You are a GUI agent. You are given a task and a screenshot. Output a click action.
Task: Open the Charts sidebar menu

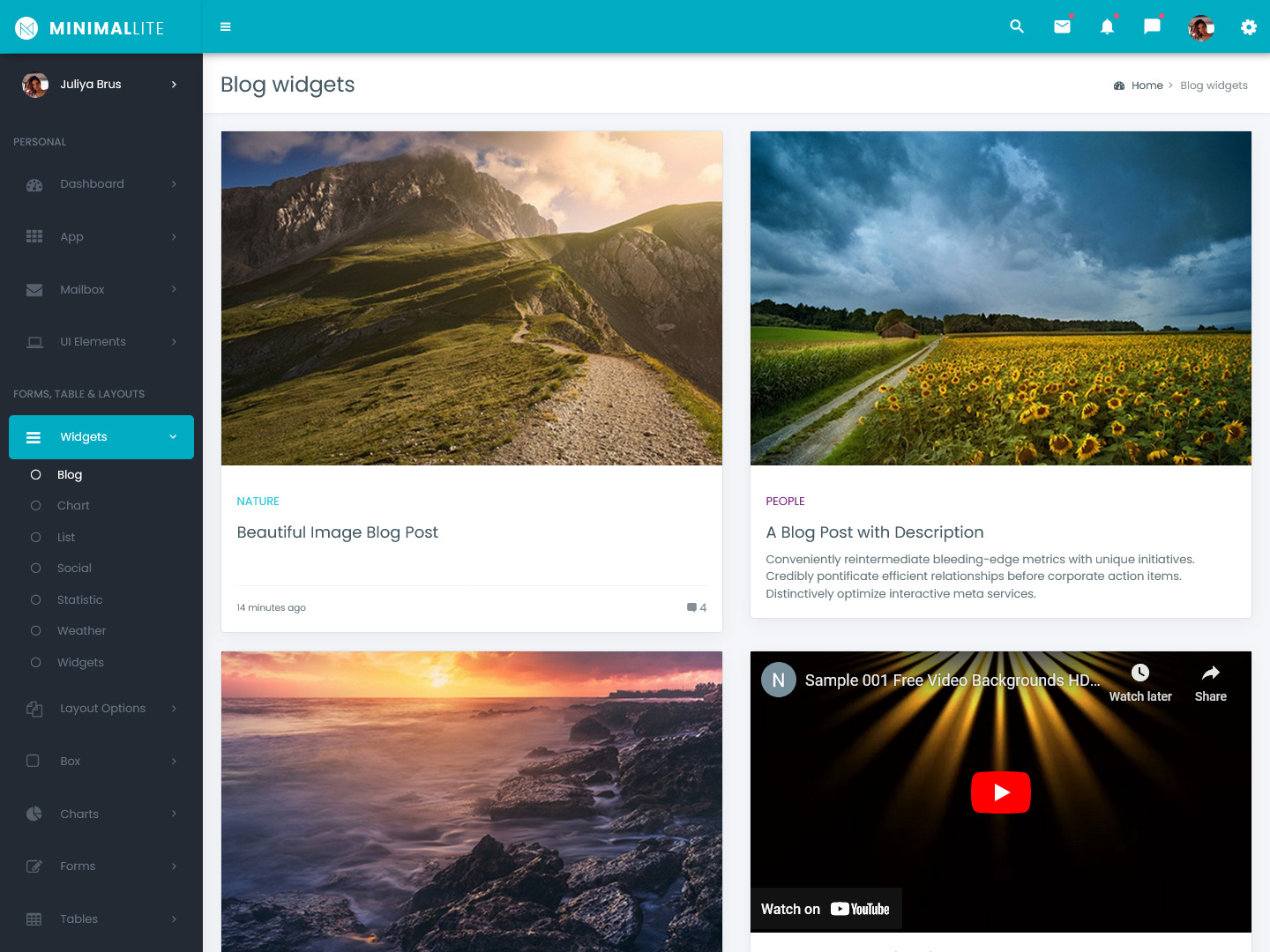click(x=101, y=814)
